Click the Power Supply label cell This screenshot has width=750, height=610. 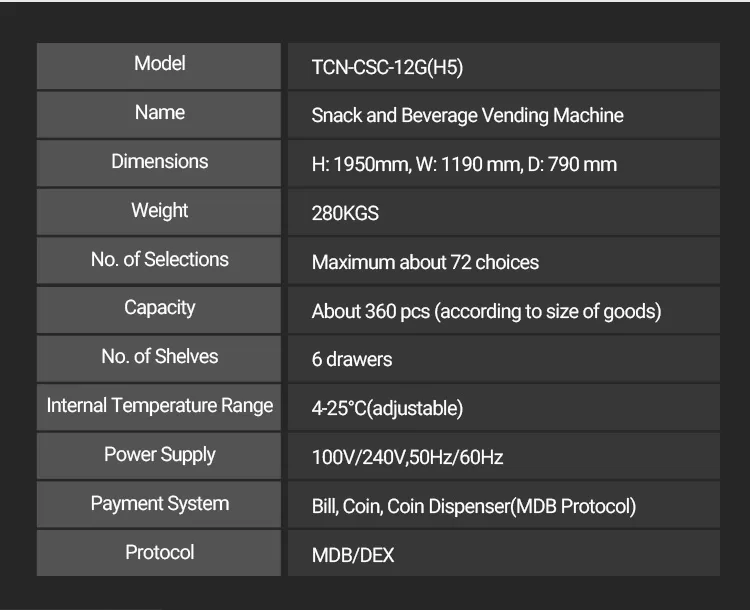coord(160,455)
